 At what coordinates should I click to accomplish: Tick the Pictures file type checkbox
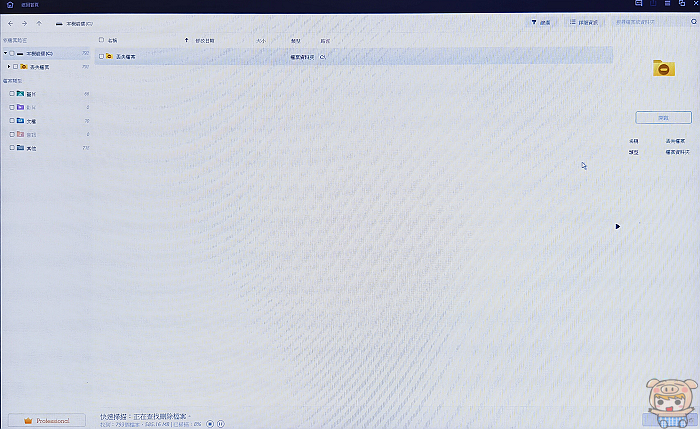(12, 93)
